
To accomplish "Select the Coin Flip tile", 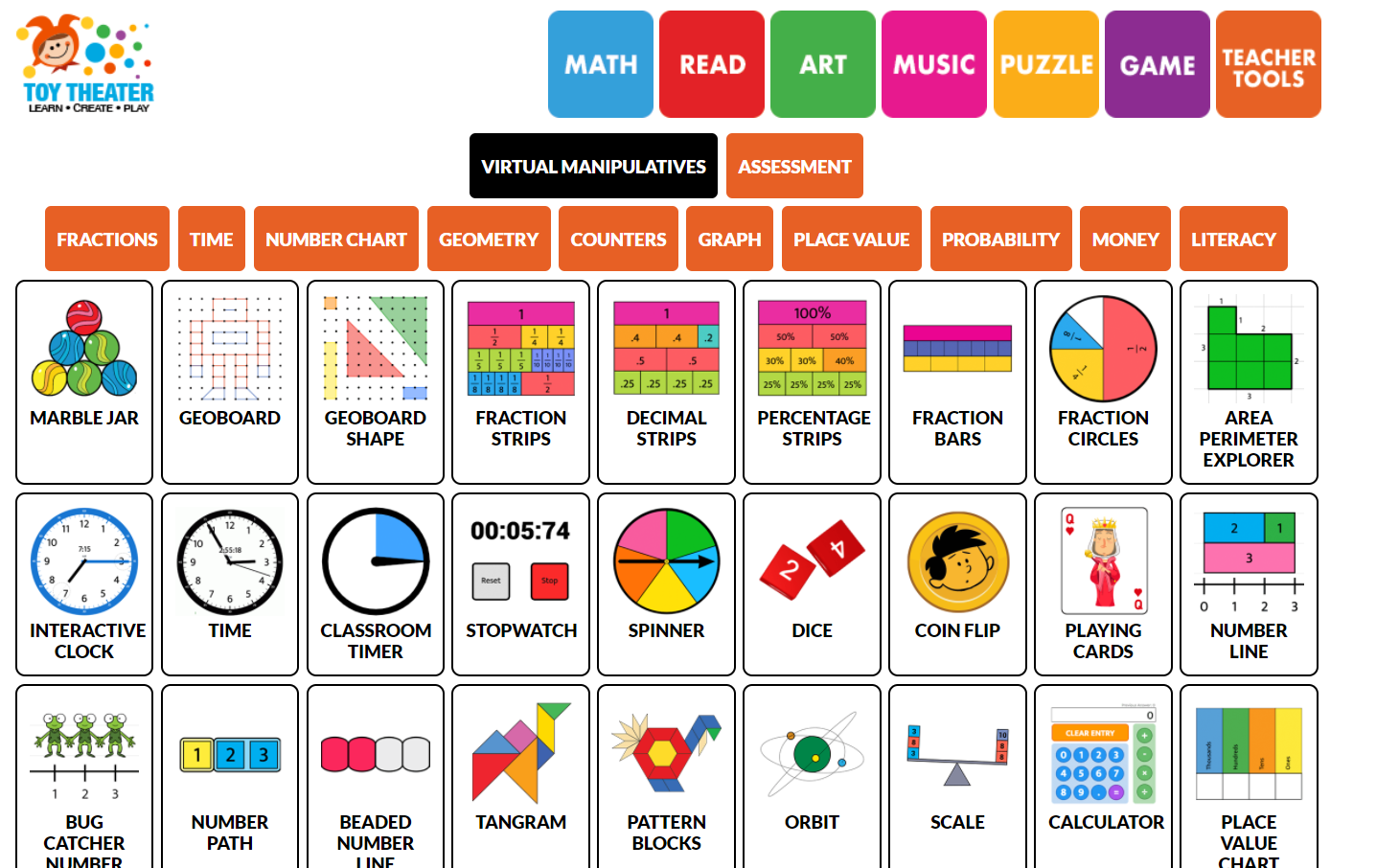I will pyautogui.click(x=957, y=584).
